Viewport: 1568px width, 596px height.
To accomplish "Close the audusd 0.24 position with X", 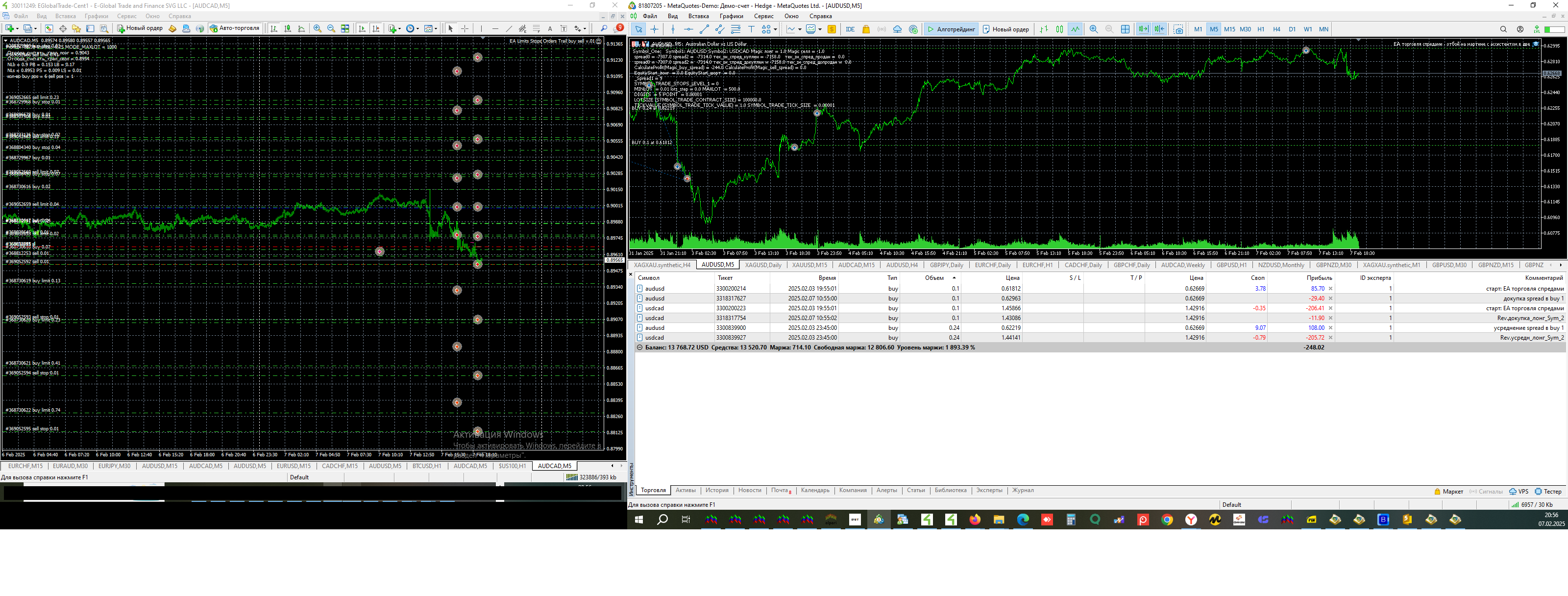I will coord(1330,327).
